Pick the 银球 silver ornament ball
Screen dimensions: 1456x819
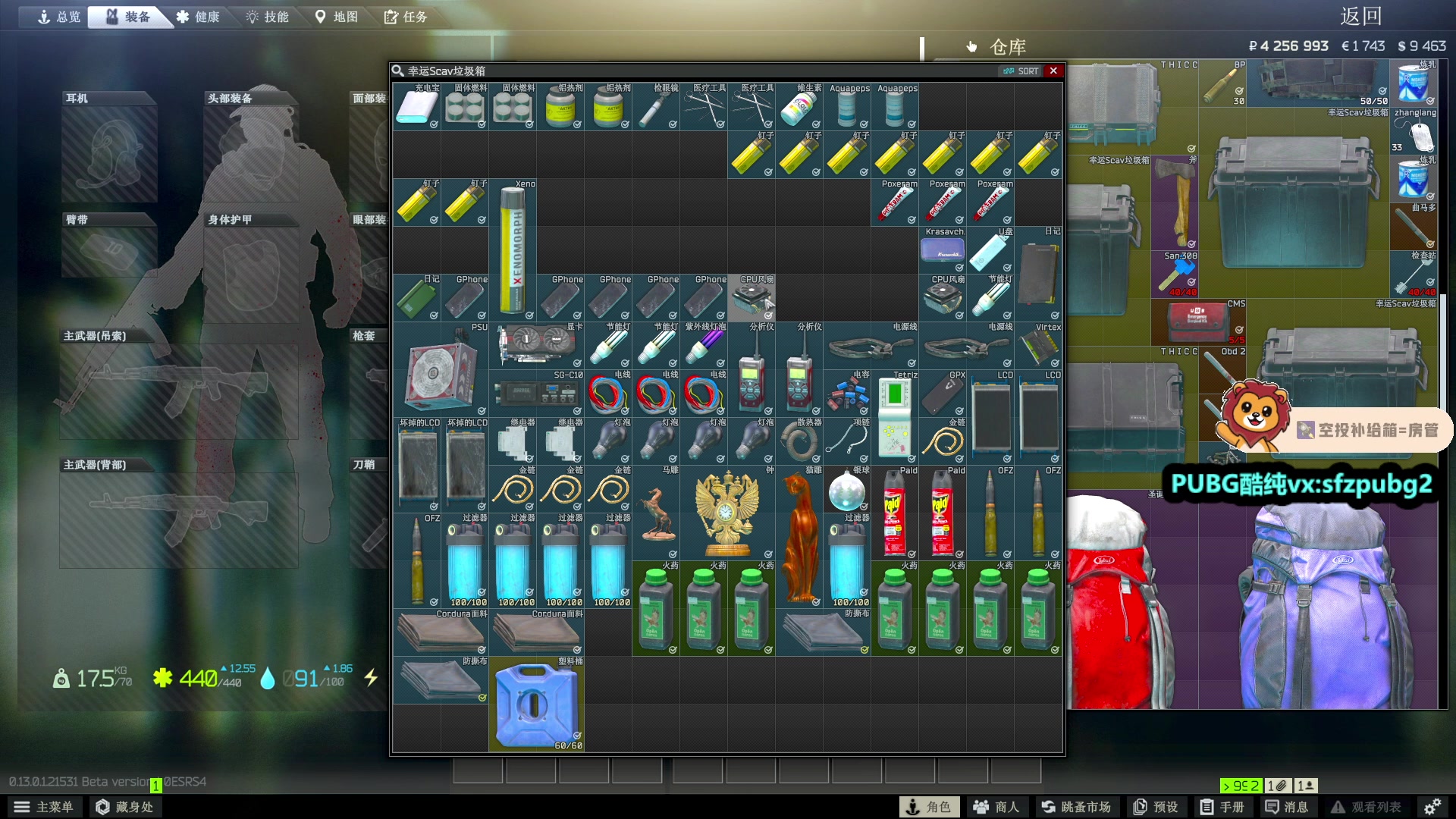click(847, 488)
